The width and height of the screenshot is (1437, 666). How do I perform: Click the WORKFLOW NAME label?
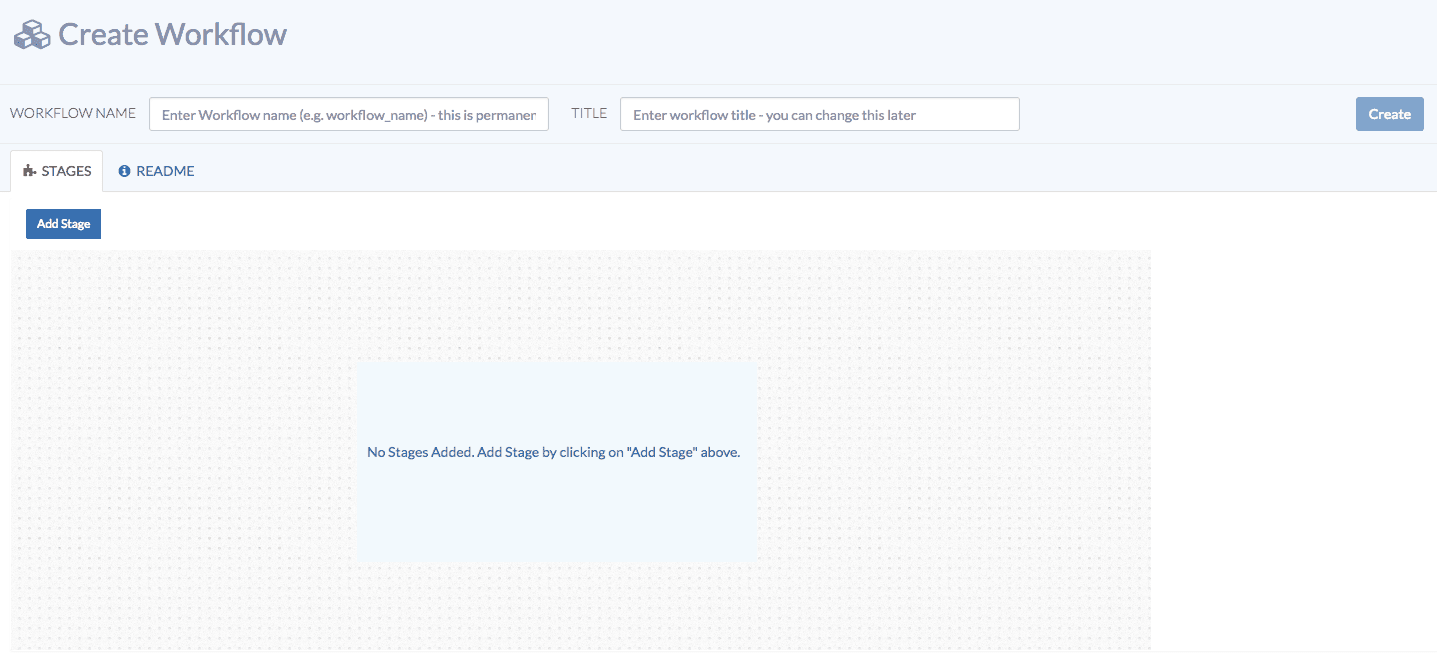point(72,113)
